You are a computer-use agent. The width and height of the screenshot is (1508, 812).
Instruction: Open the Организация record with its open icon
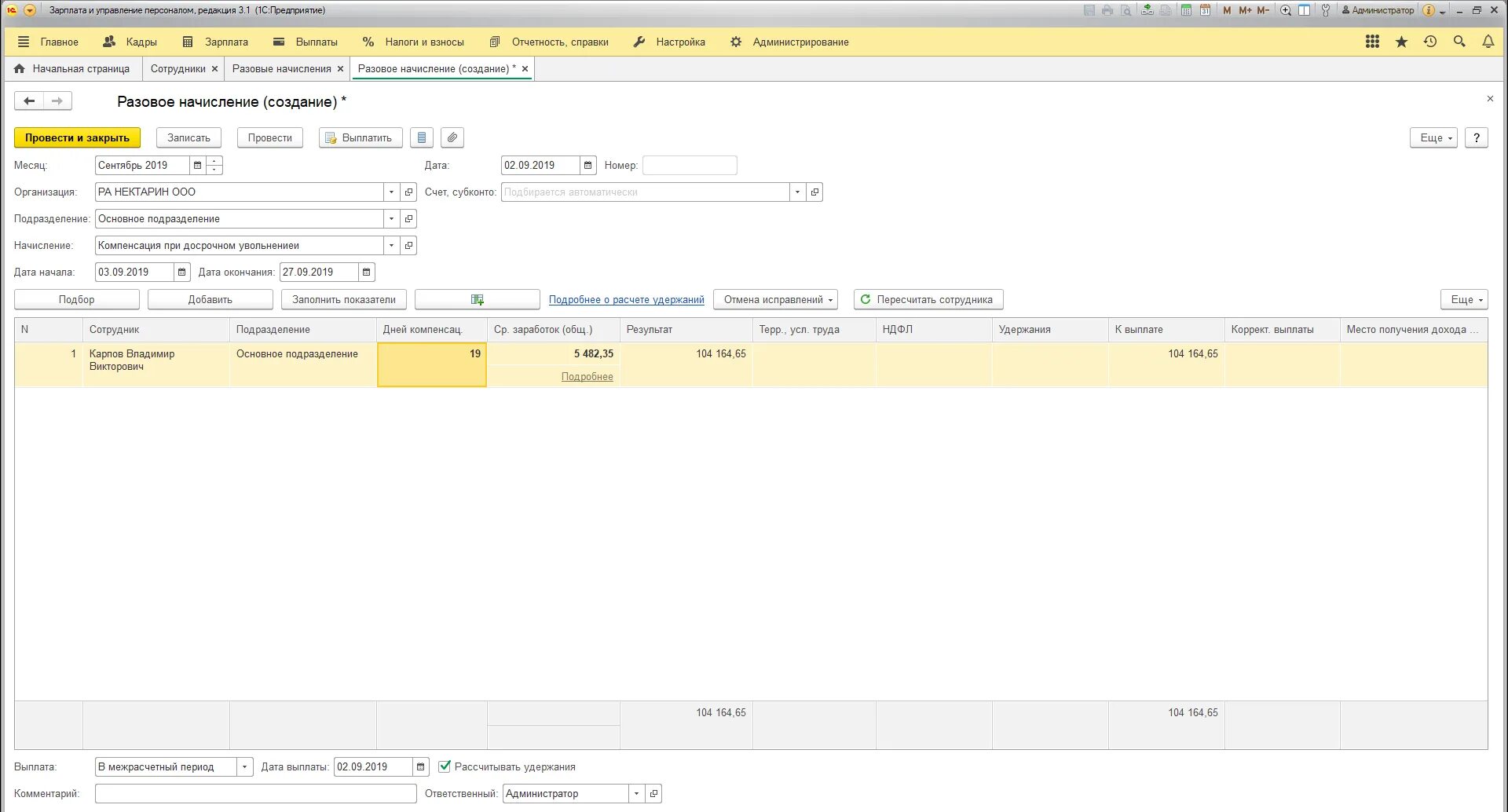pos(408,192)
